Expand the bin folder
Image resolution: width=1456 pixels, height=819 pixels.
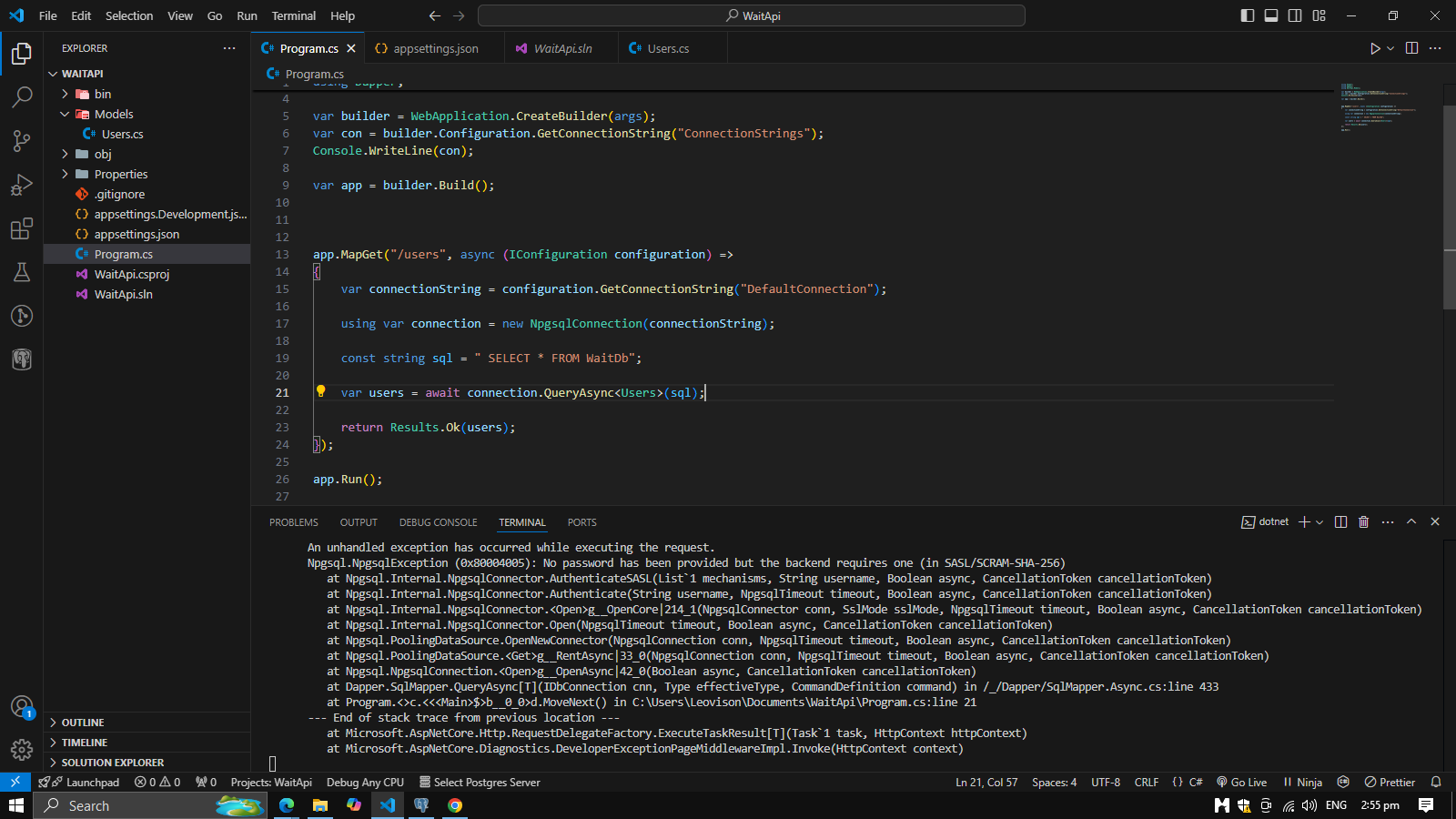102,94
